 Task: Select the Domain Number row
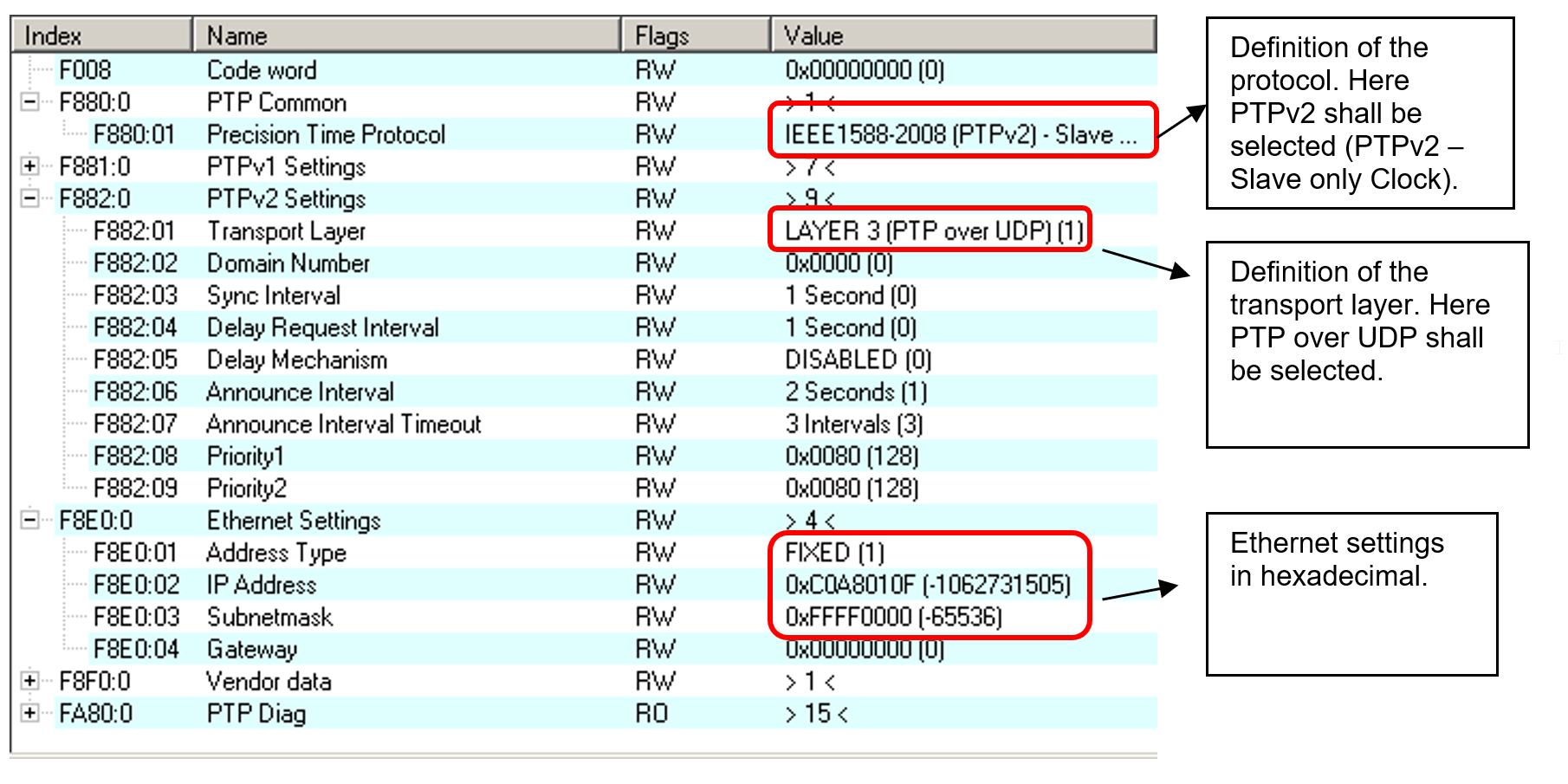coord(288,263)
